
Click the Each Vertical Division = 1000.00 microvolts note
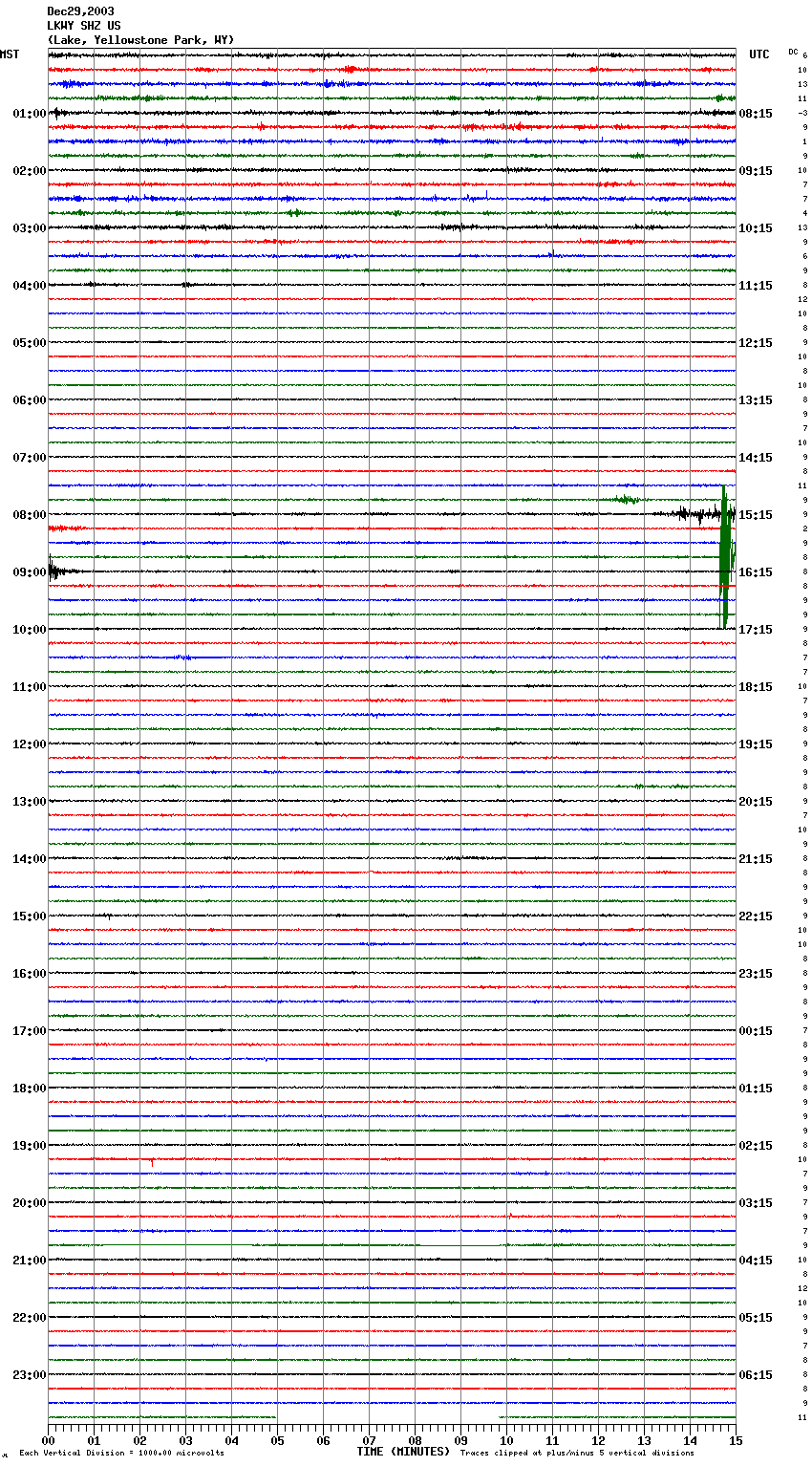(121, 1454)
